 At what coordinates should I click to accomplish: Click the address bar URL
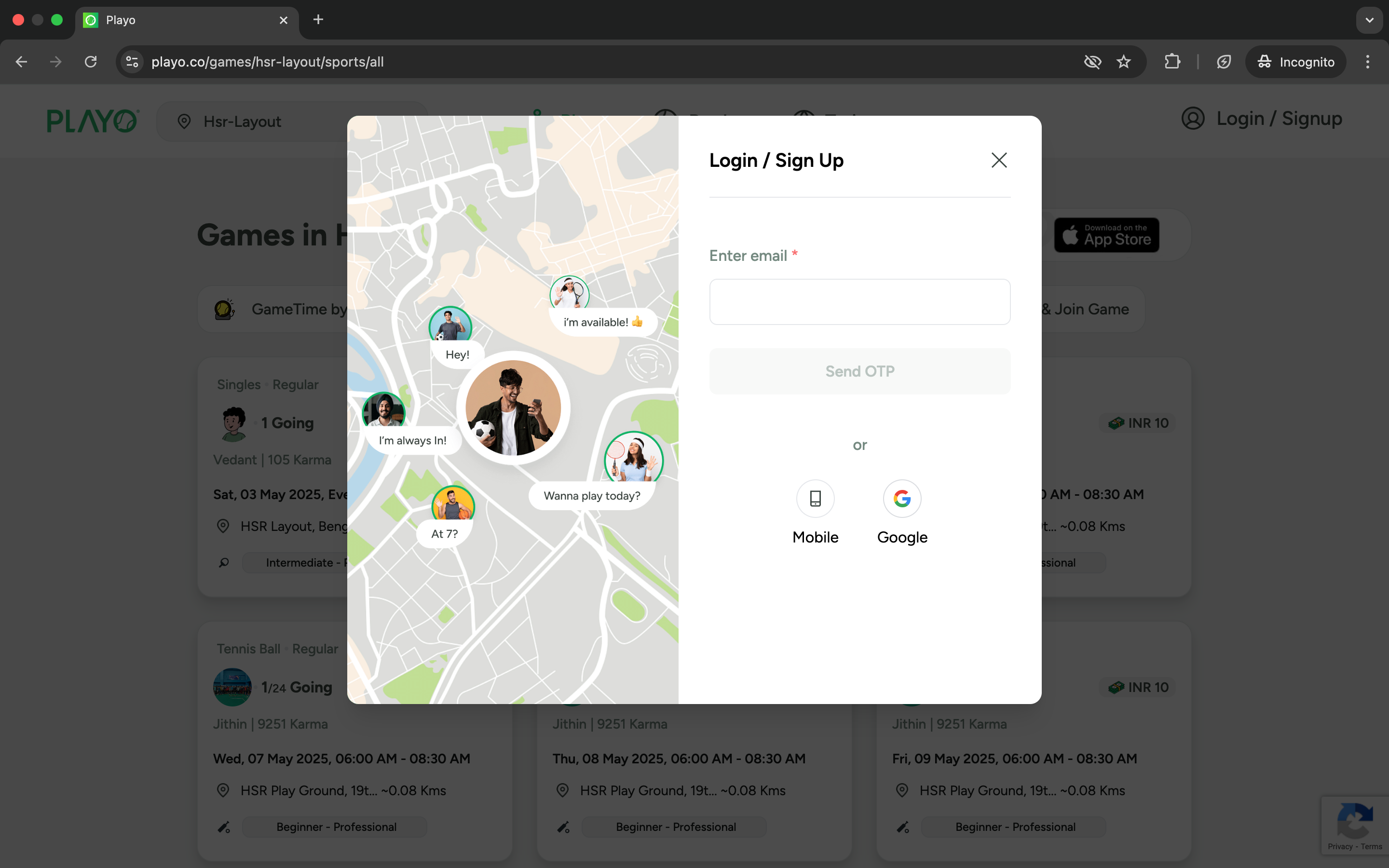(x=268, y=61)
